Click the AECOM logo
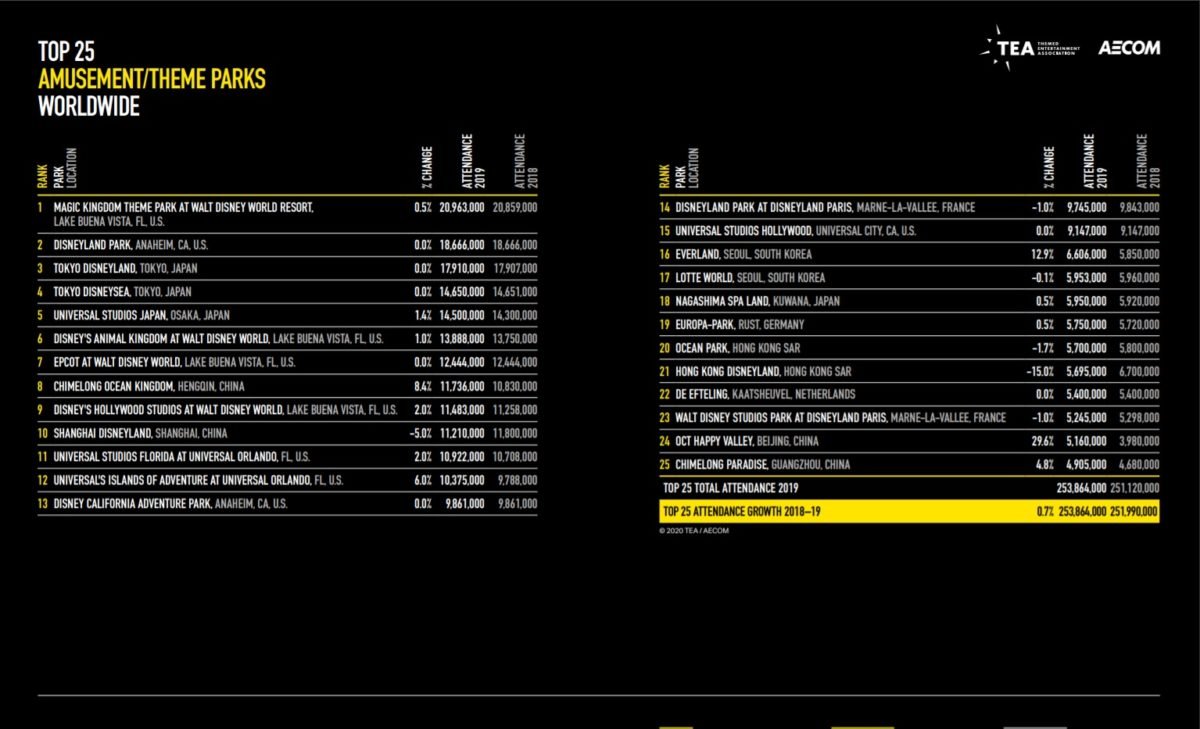 click(1129, 48)
